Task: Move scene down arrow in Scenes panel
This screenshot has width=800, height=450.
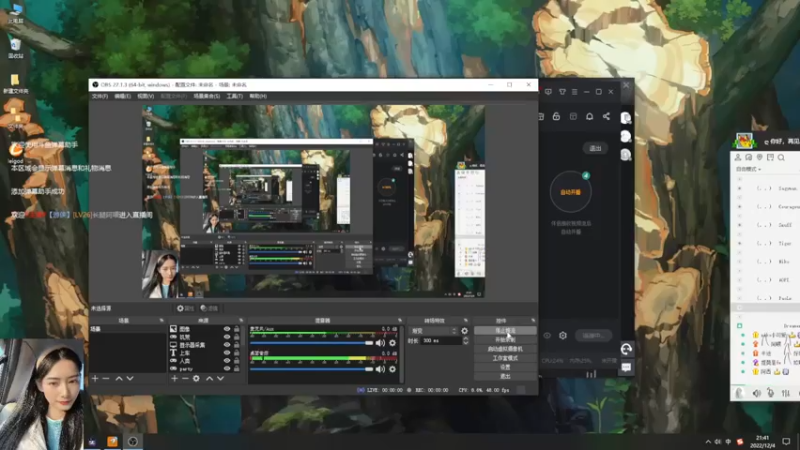Action: coord(130,379)
